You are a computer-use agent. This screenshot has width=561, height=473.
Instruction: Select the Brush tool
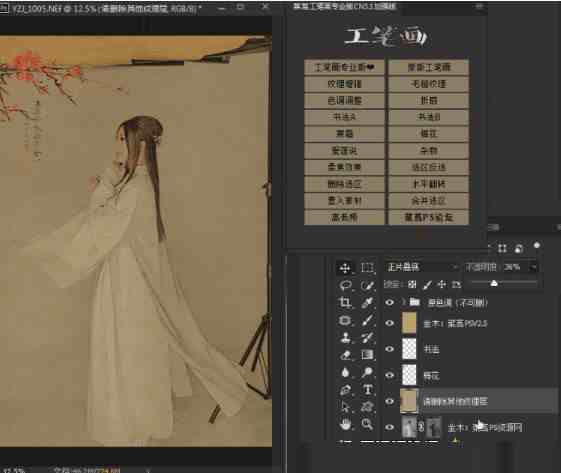[367, 320]
